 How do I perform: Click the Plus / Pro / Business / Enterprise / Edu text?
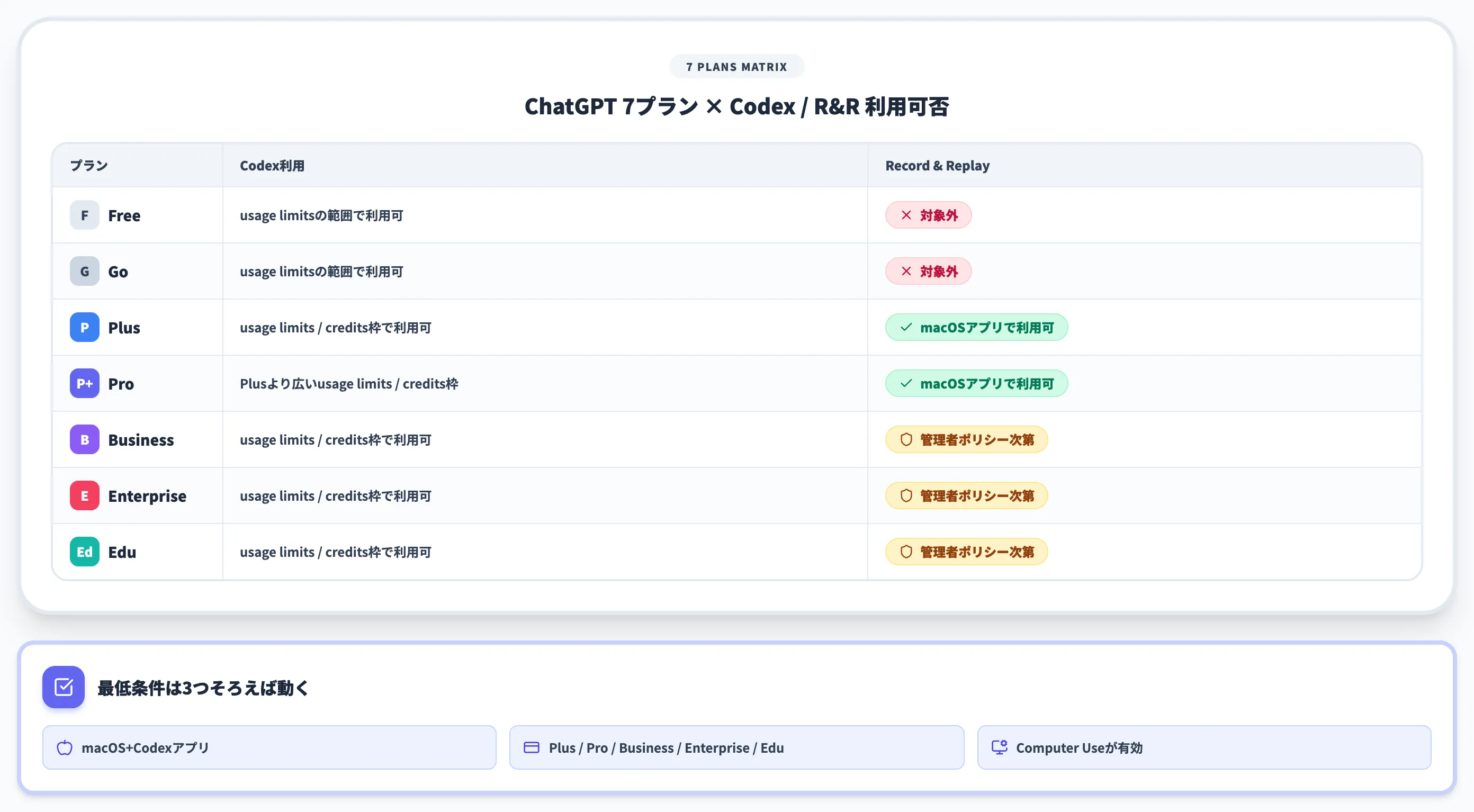point(666,748)
